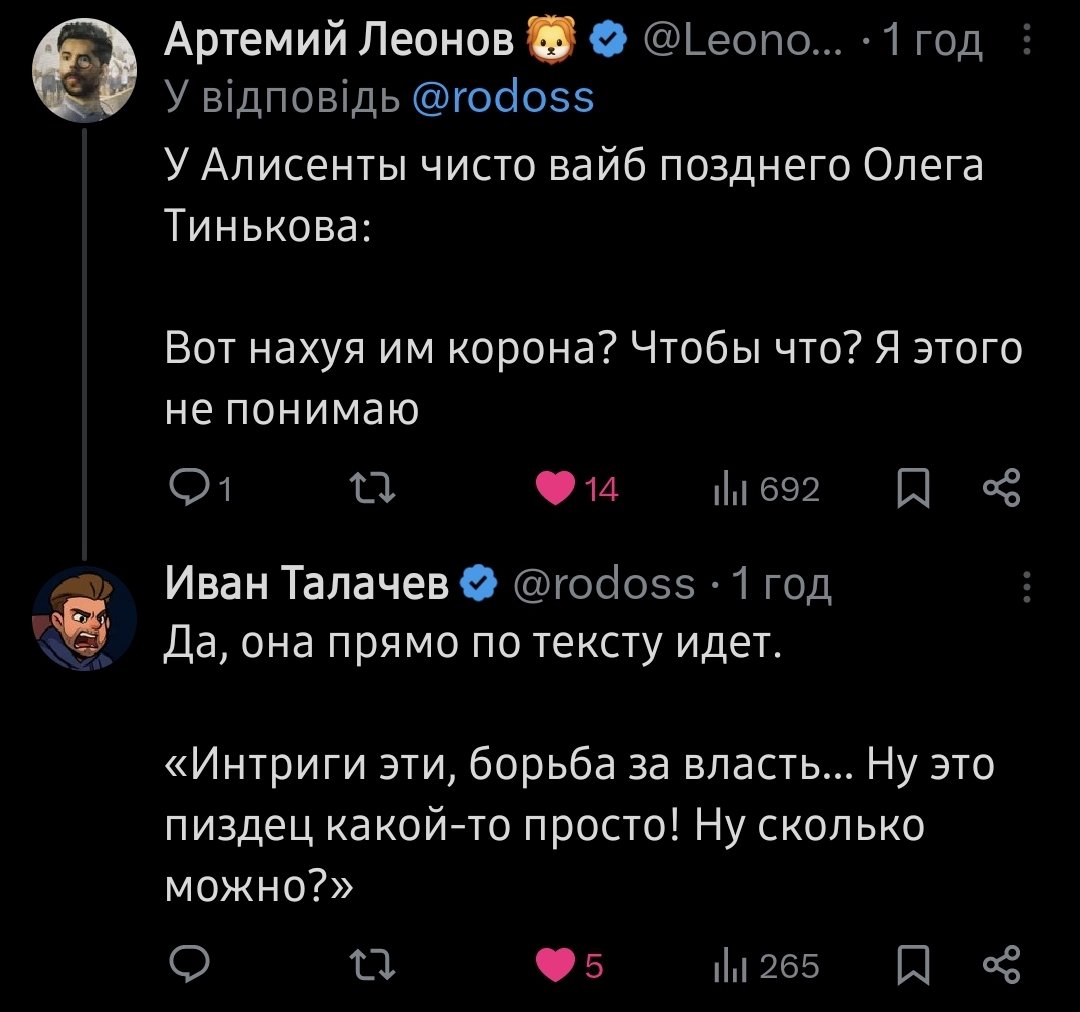Screen dimensions: 1080x1012
Task: Bookmark Артемий Леонов's tweet
Action: pyautogui.click(x=913, y=489)
